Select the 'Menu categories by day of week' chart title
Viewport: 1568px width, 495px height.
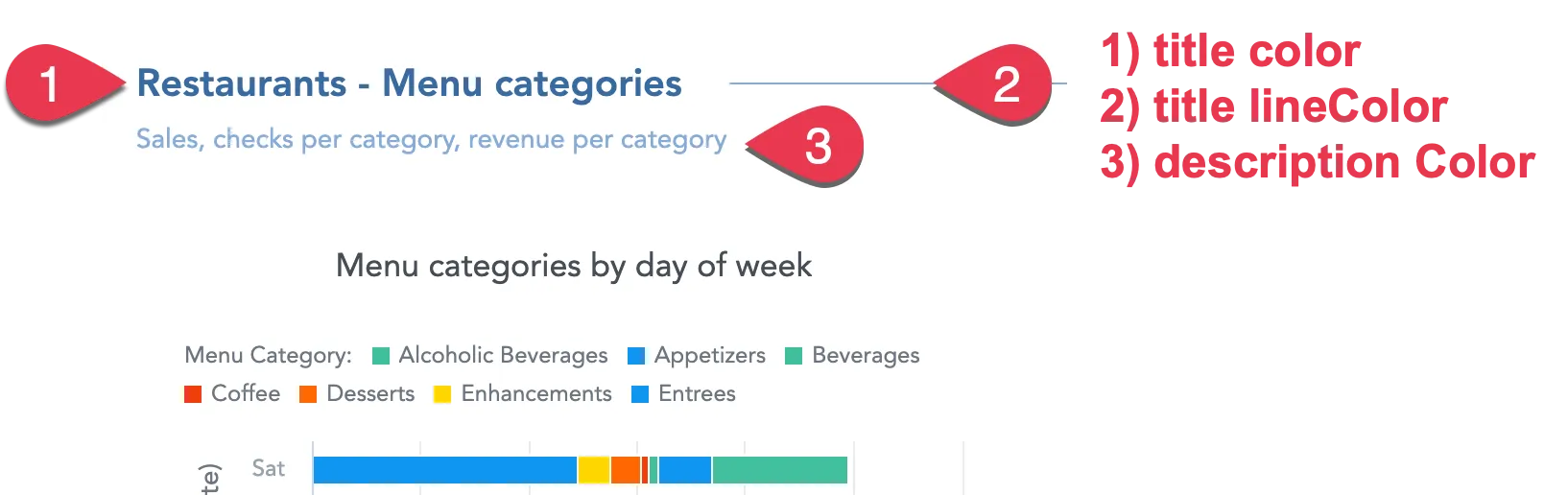coord(574,265)
